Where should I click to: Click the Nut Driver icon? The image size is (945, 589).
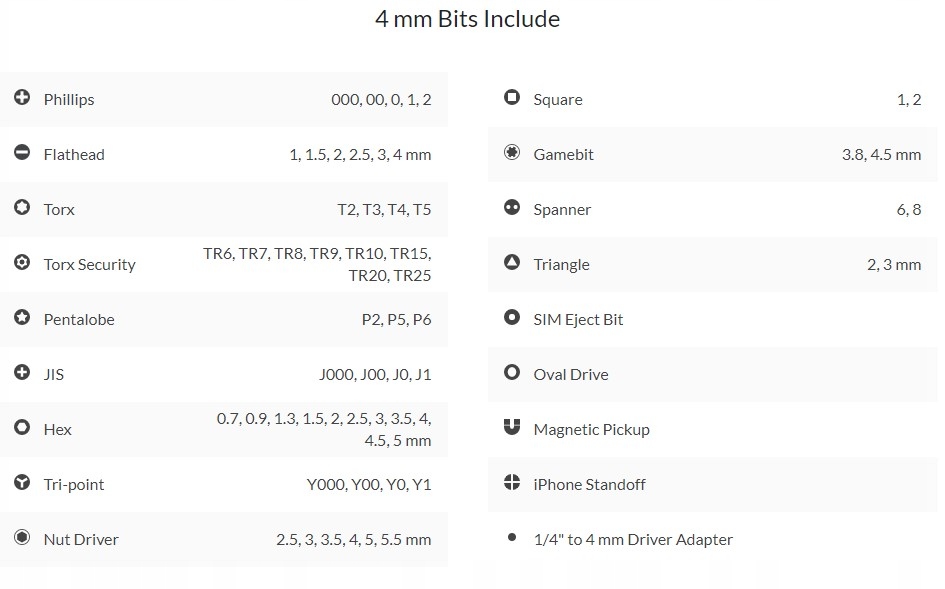click(22, 538)
